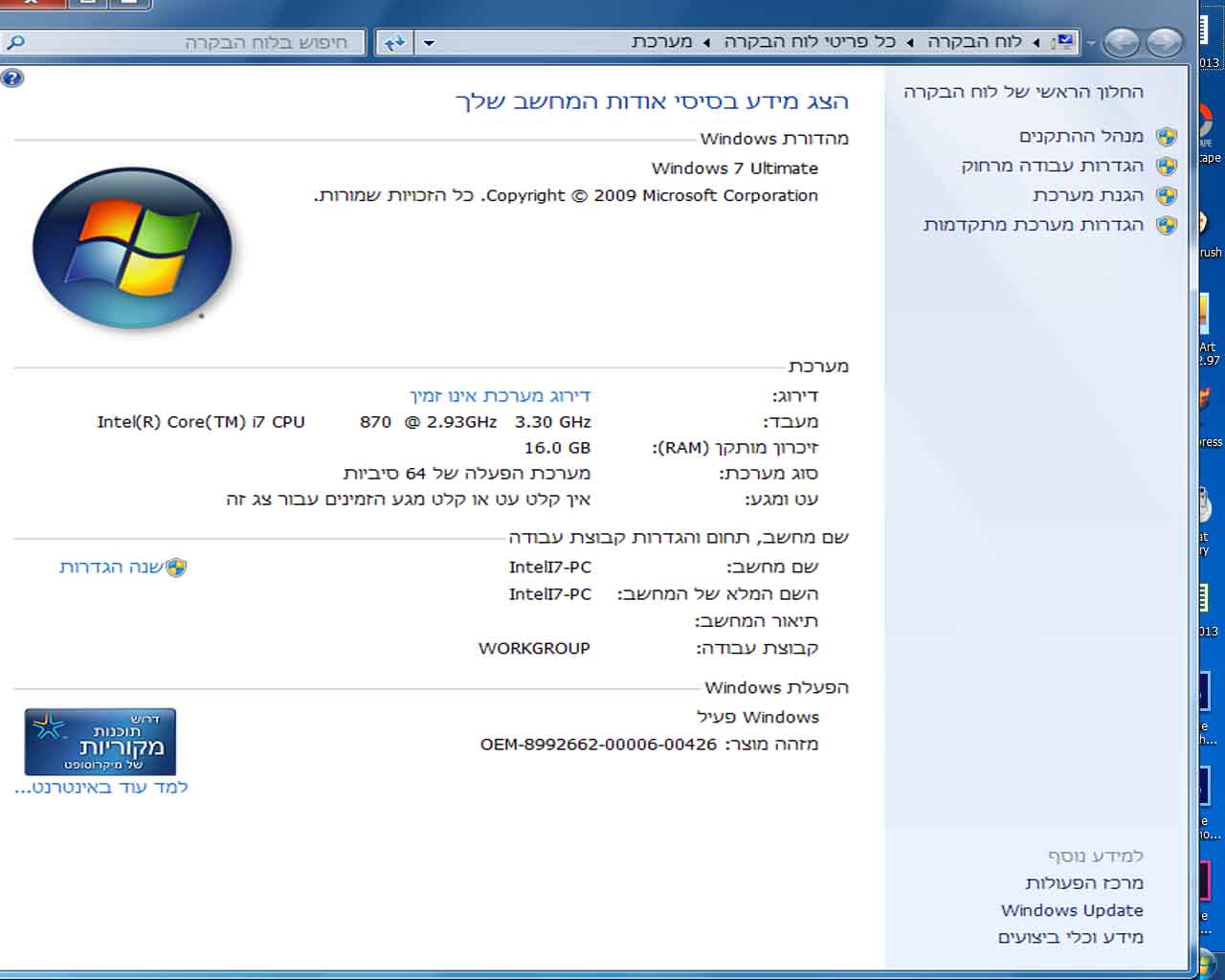This screenshot has height=980, width=1225.
Task: Click the Intel(R) Core(TM) i7 CPU text
Action: coord(201,422)
